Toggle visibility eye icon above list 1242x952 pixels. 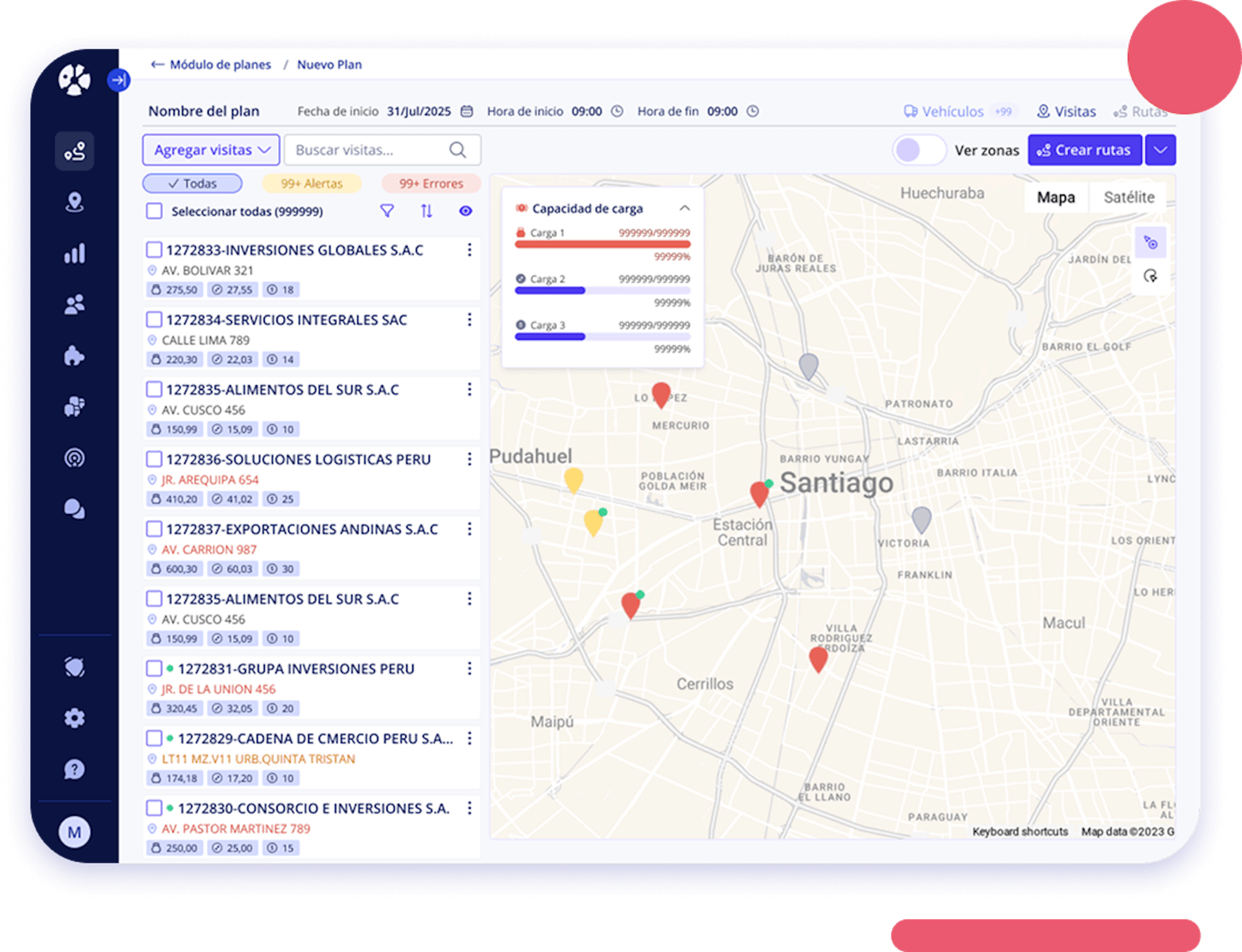tap(466, 211)
